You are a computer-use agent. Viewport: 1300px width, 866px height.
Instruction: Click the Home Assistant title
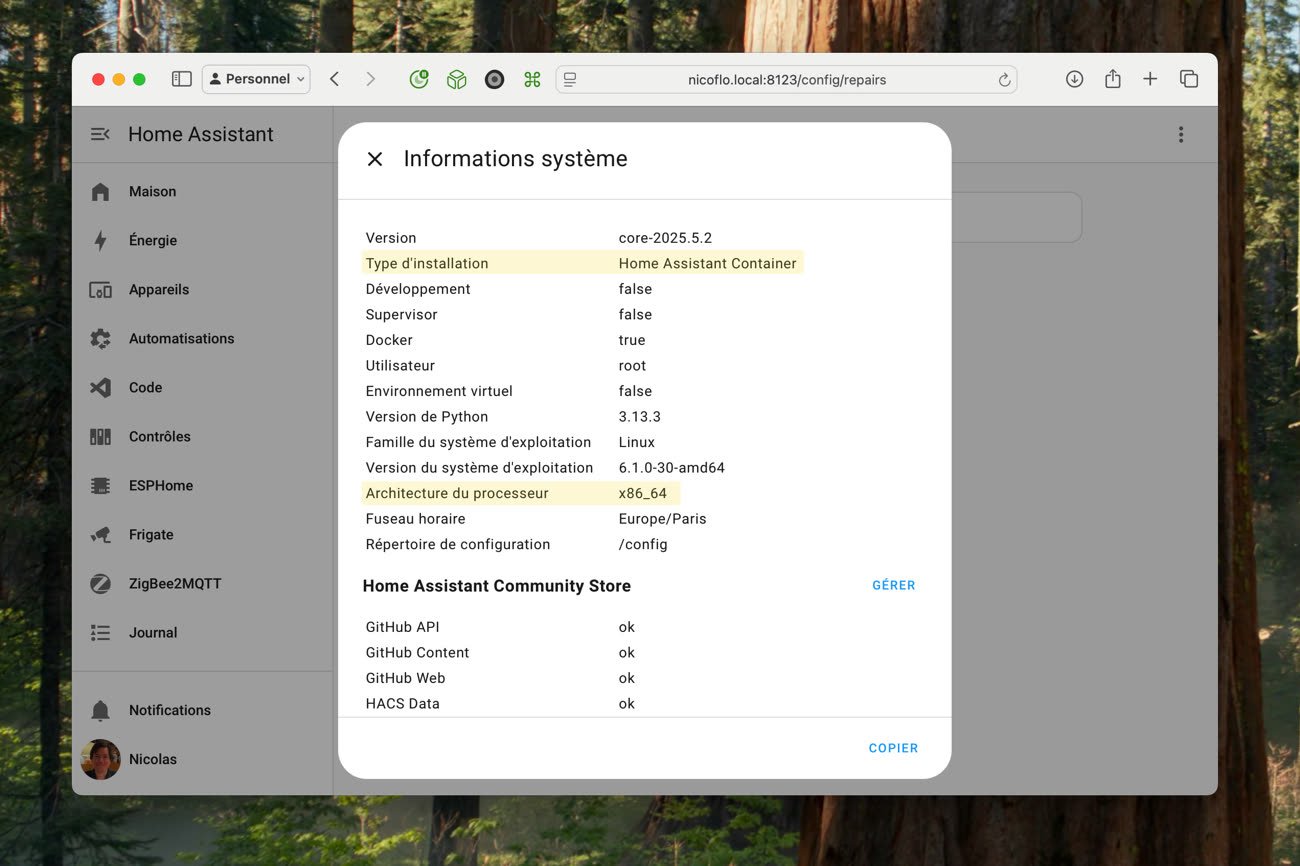[x=201, y=134]
